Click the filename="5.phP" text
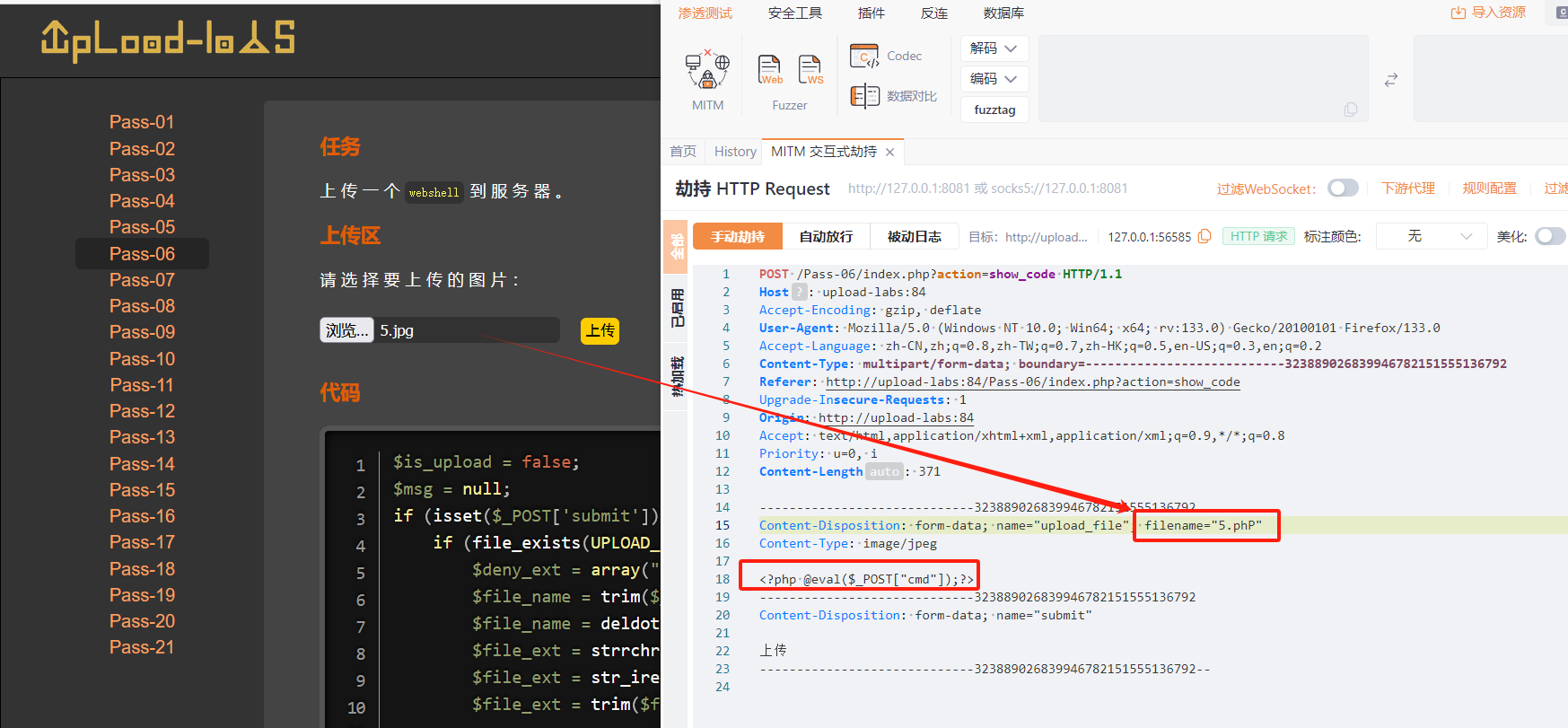The image size is (1568, 728). (1203, 525)
